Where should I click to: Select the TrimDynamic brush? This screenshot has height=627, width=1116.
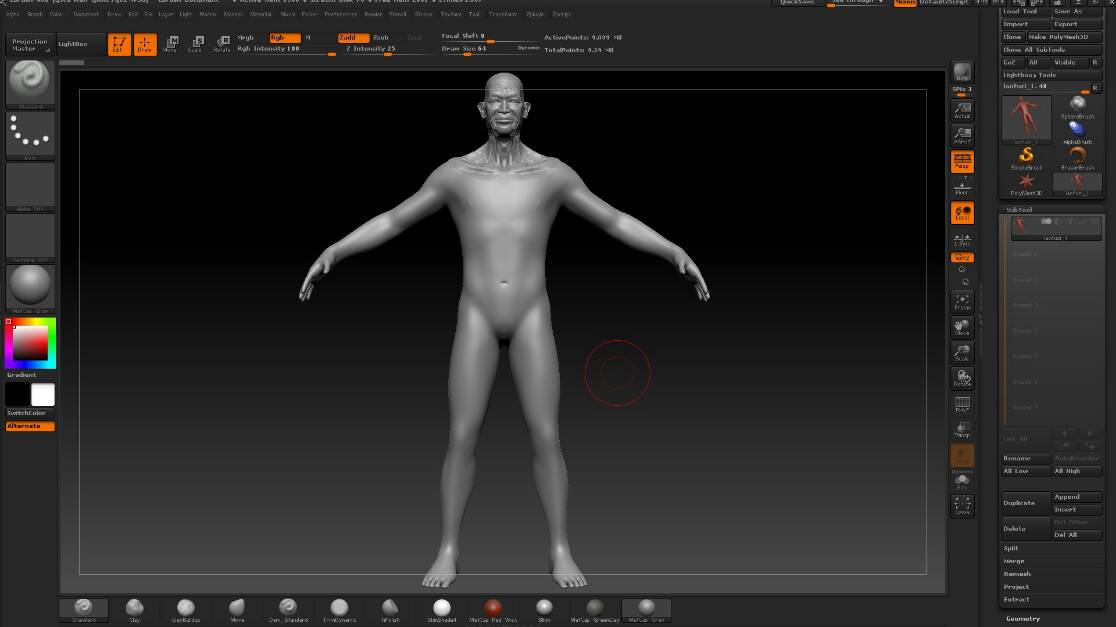[x=339, y=609]
